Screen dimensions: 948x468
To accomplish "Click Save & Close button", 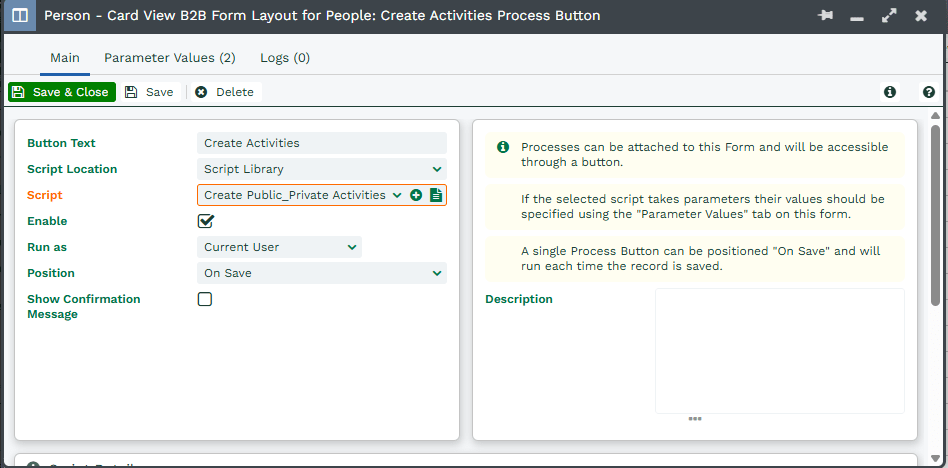I will [62, 92].
